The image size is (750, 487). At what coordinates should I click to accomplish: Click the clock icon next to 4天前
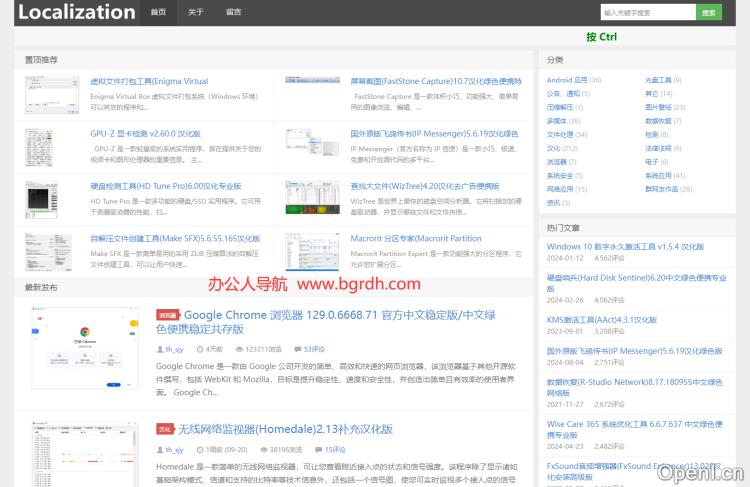tap(200, 350)
